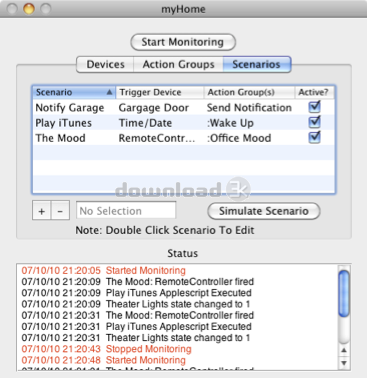
Task: Click the 21:20:05 Started Monitoring log entry
Action: (104, 270)
